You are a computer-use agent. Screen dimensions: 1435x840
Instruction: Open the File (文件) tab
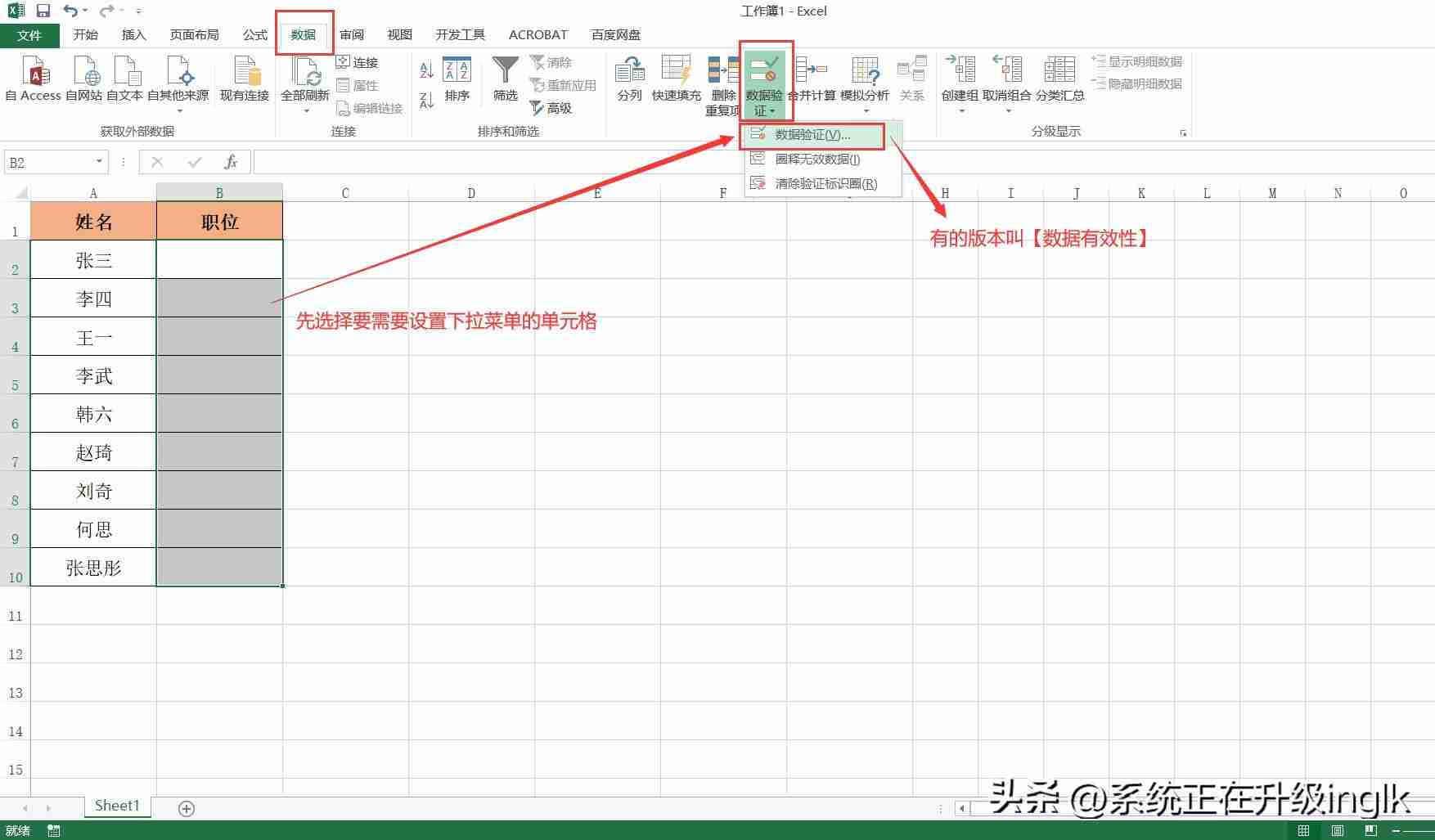point(29,35)
